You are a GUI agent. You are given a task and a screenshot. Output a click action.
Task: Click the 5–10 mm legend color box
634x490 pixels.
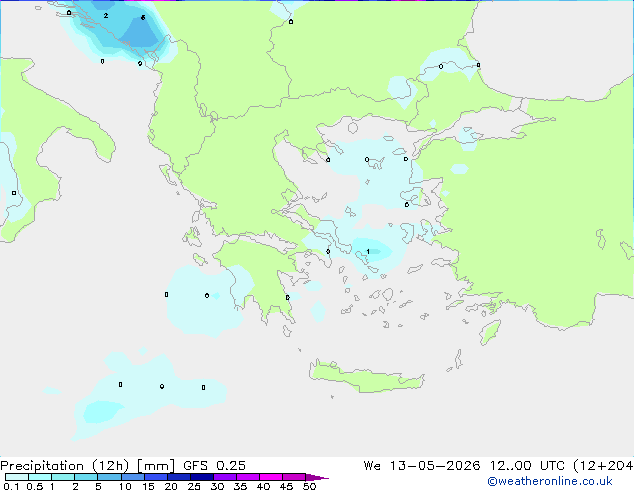click(x=109, y=477)
